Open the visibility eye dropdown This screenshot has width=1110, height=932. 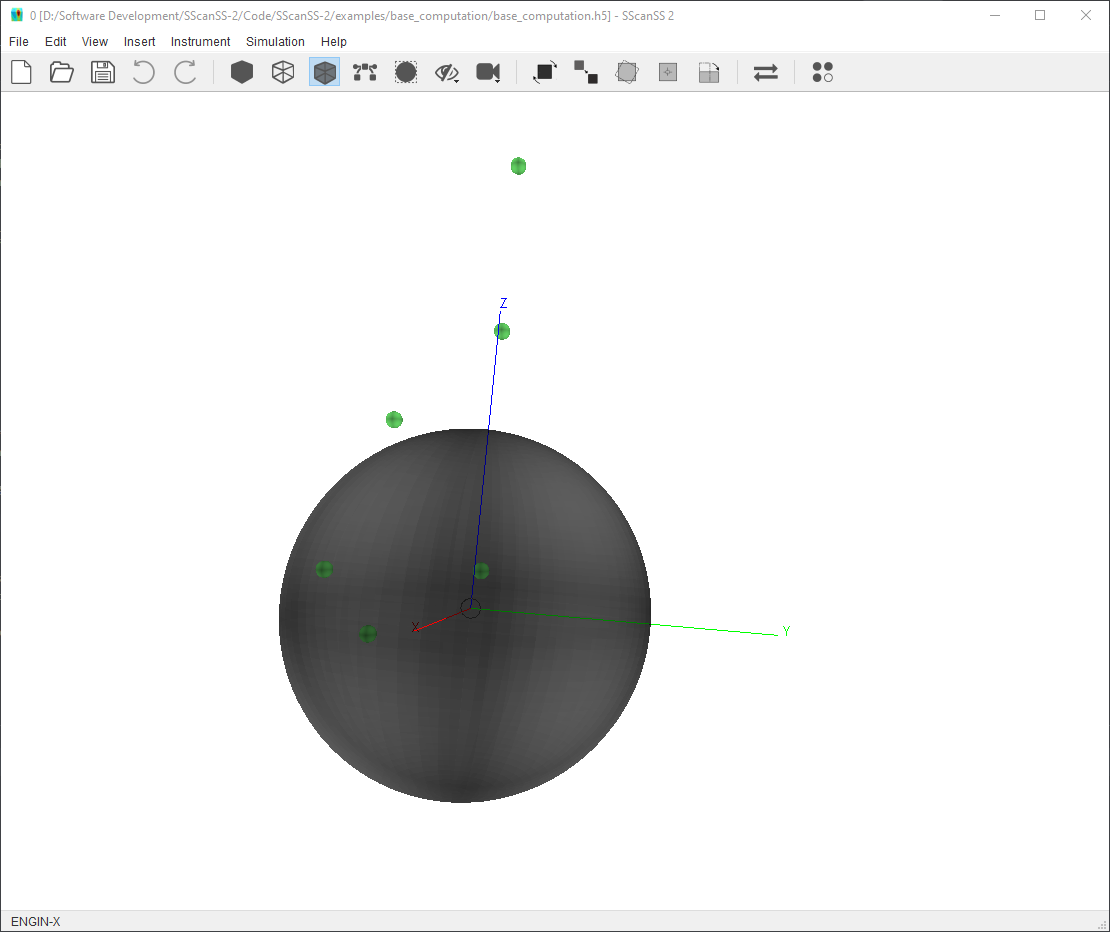[447, 72]
